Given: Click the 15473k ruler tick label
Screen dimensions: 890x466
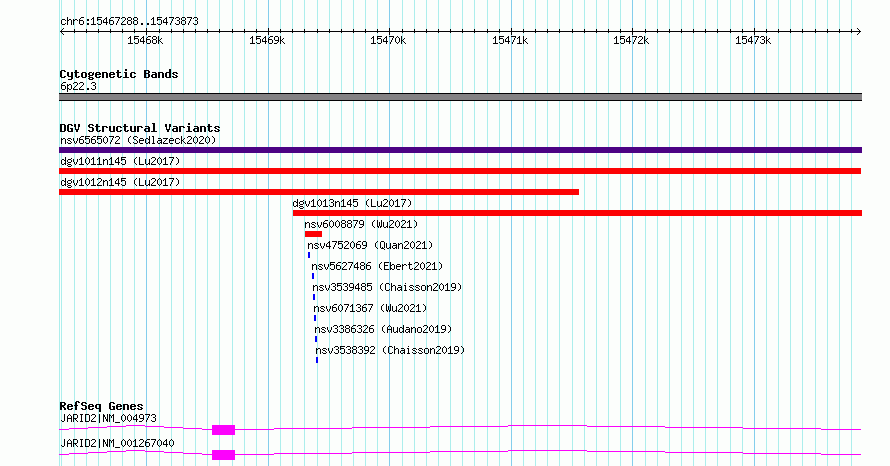Looking at the screenshot, I should click(x=753, y=40).
